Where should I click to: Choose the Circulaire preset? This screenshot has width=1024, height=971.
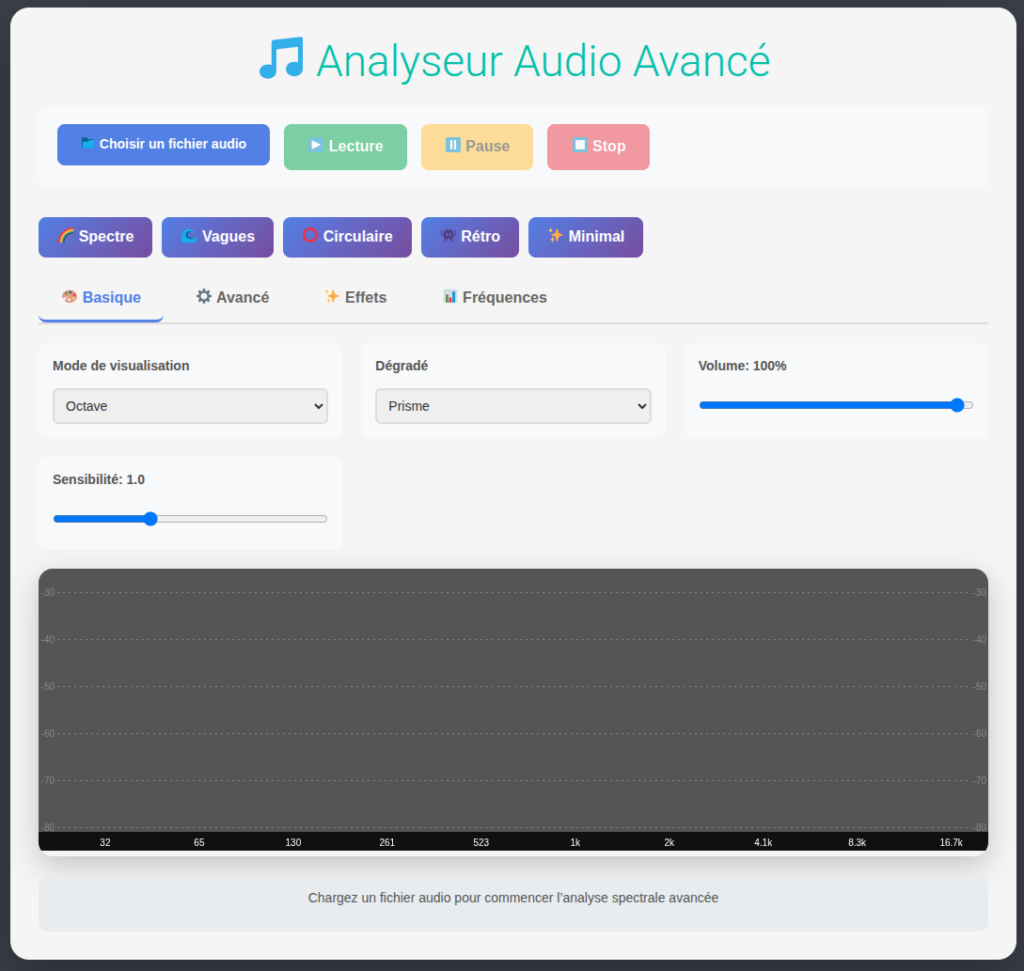tap(347, 237)
